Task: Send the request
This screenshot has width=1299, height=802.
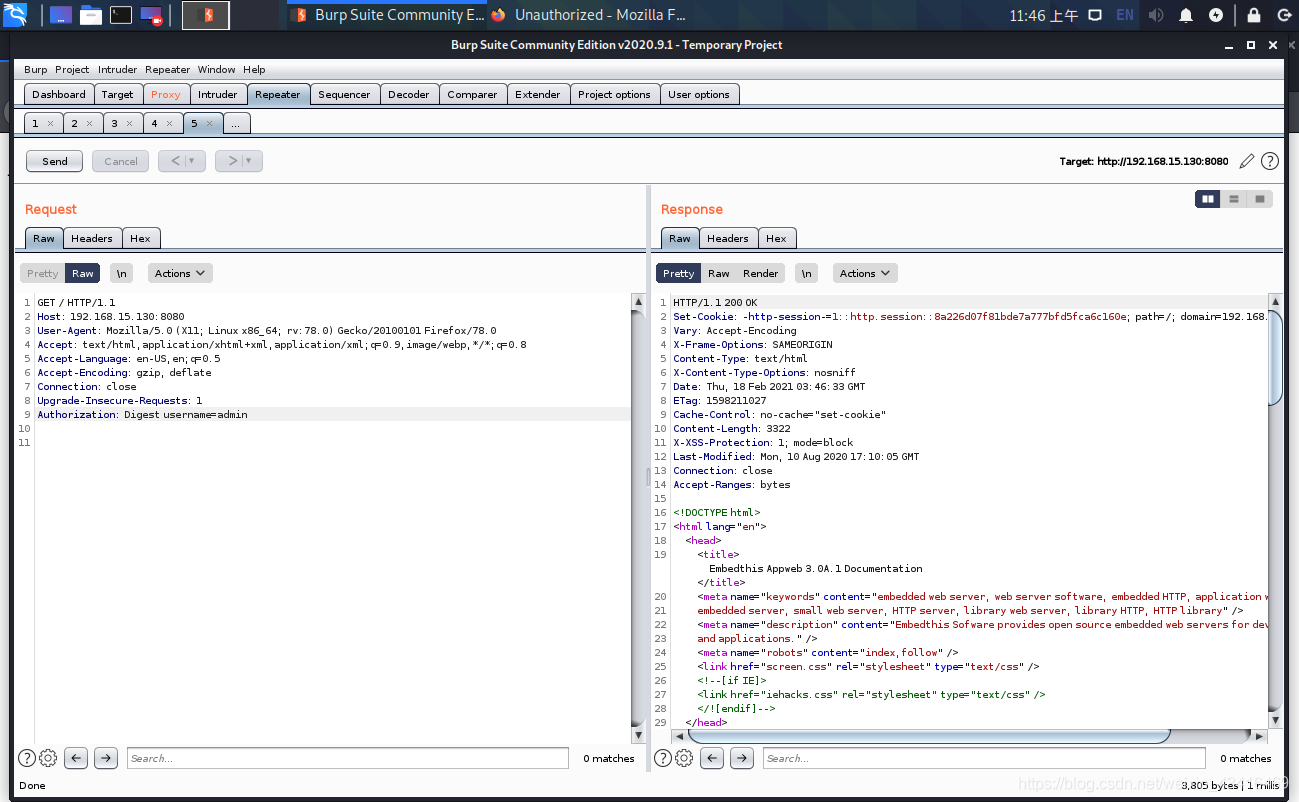Action: click(55, 161)
